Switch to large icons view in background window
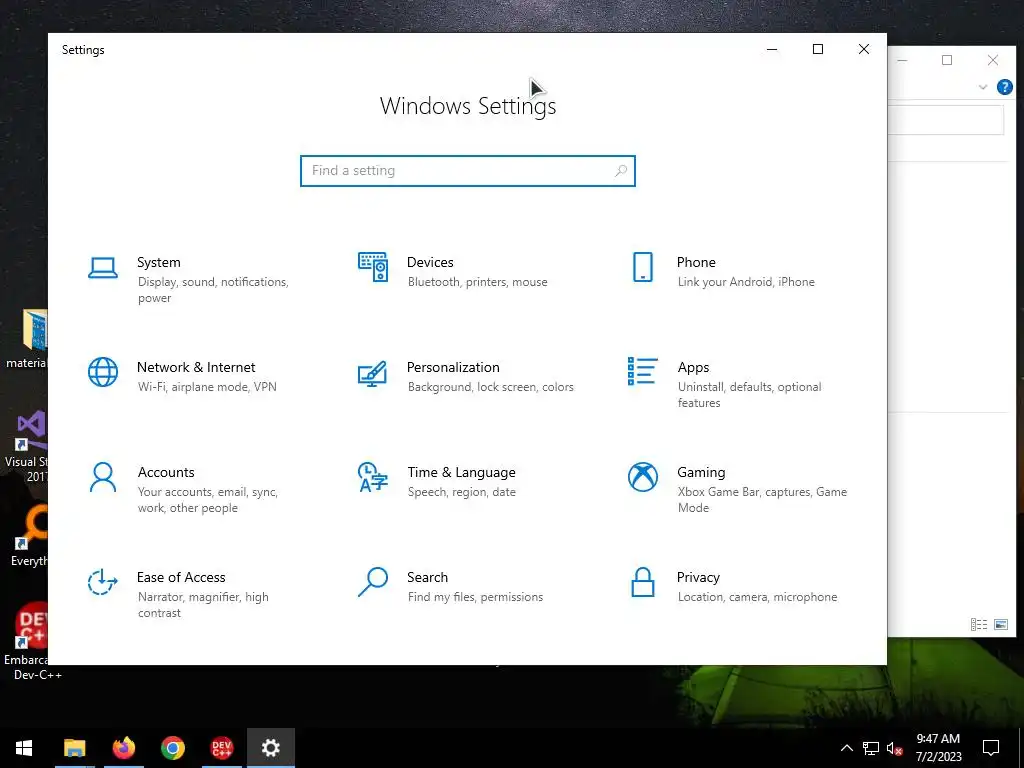 1000,624
